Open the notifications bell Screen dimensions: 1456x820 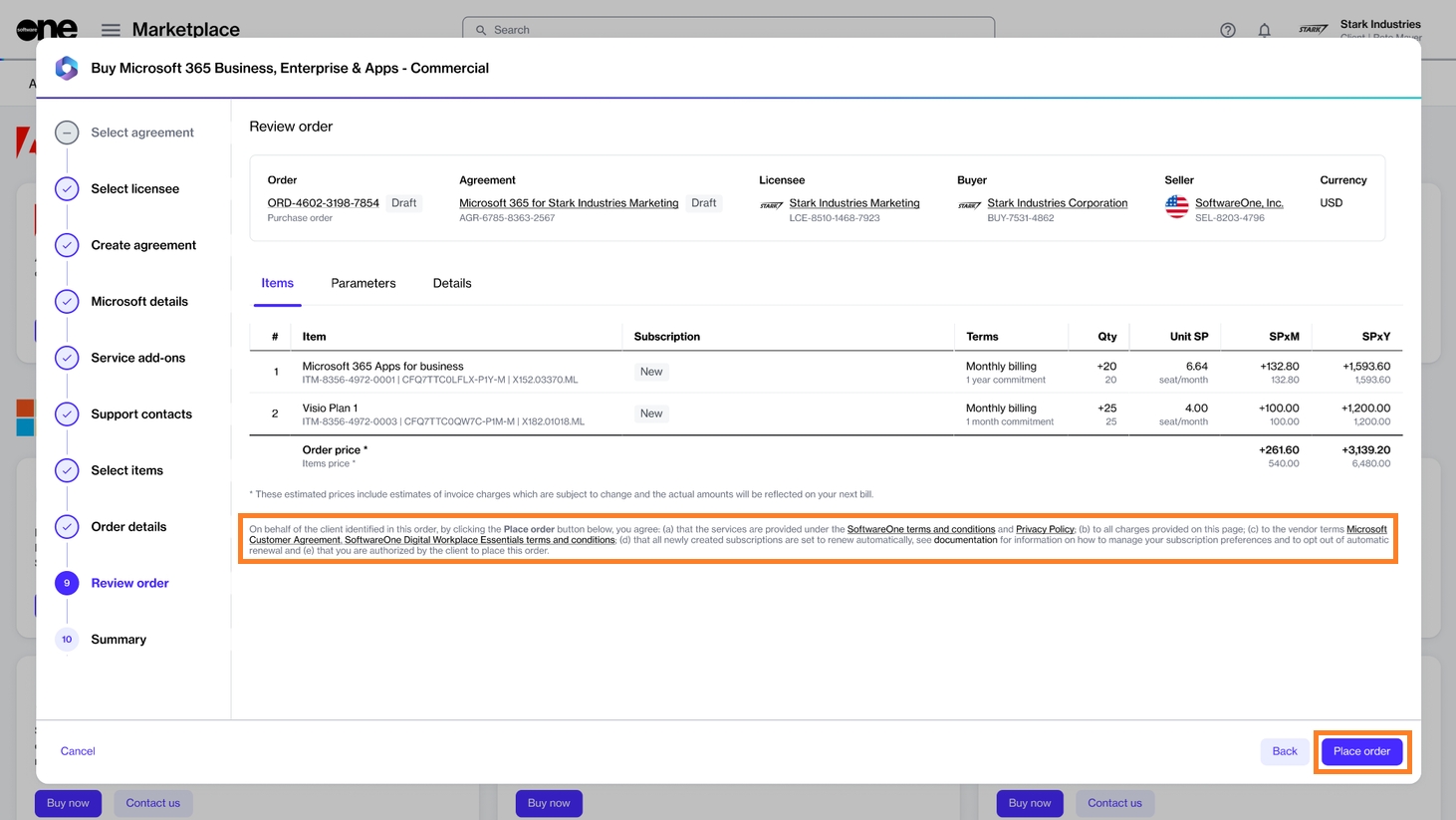click(x=1264, y=30)
